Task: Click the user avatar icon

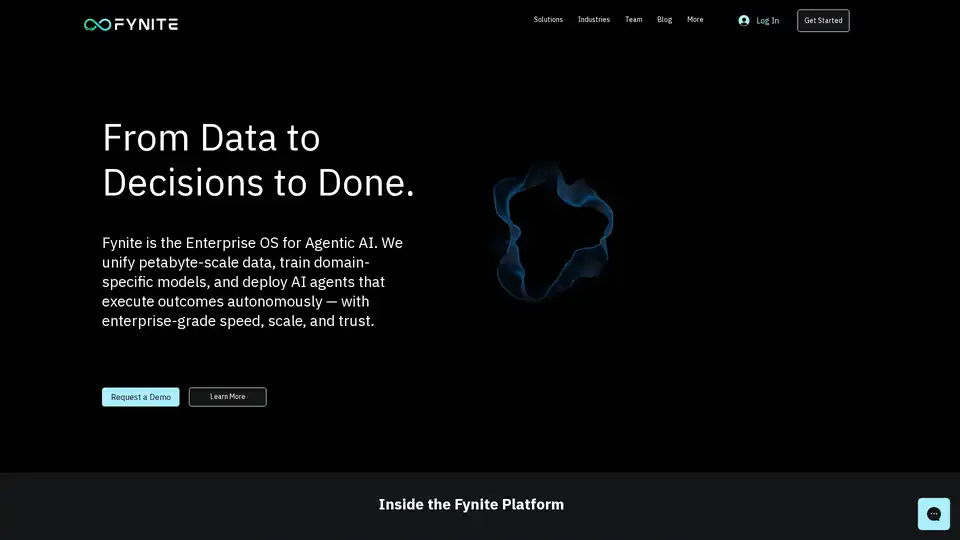Action: tap(743, 20)
